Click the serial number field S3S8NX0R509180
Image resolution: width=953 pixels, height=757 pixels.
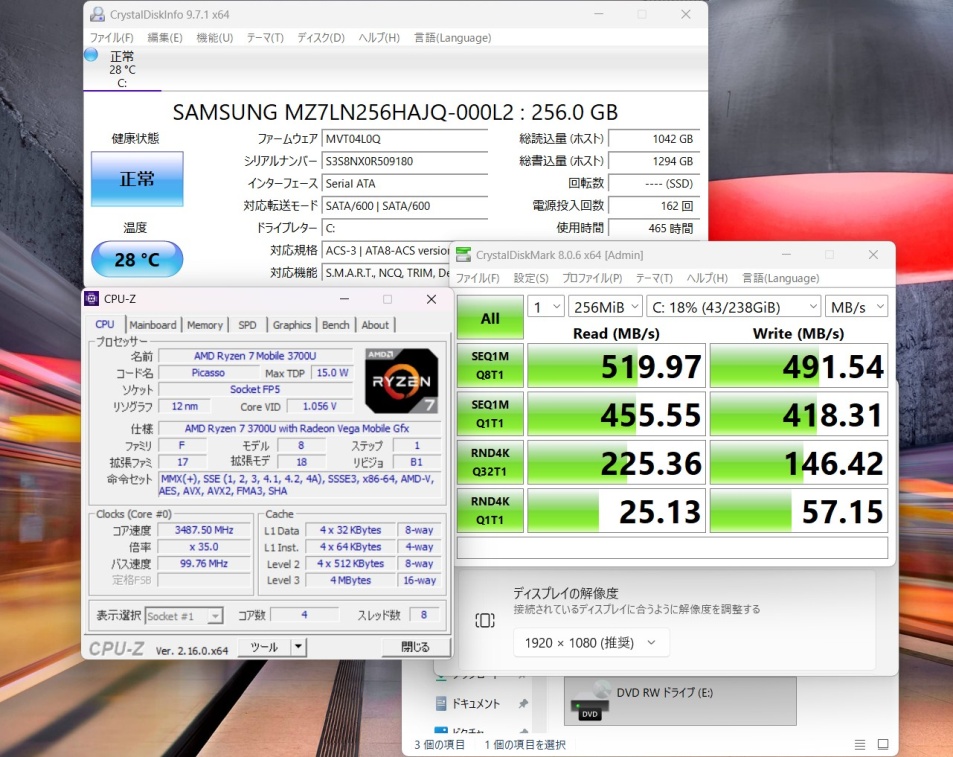click(x=405, y=162)
